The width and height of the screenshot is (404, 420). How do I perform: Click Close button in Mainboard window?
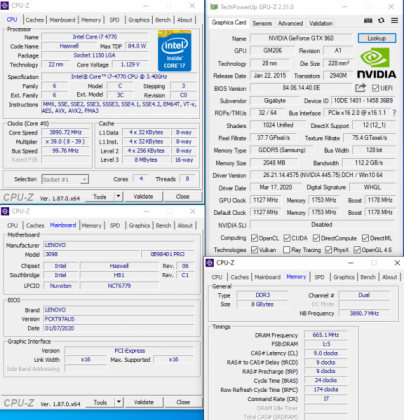(x=183, y=402)
